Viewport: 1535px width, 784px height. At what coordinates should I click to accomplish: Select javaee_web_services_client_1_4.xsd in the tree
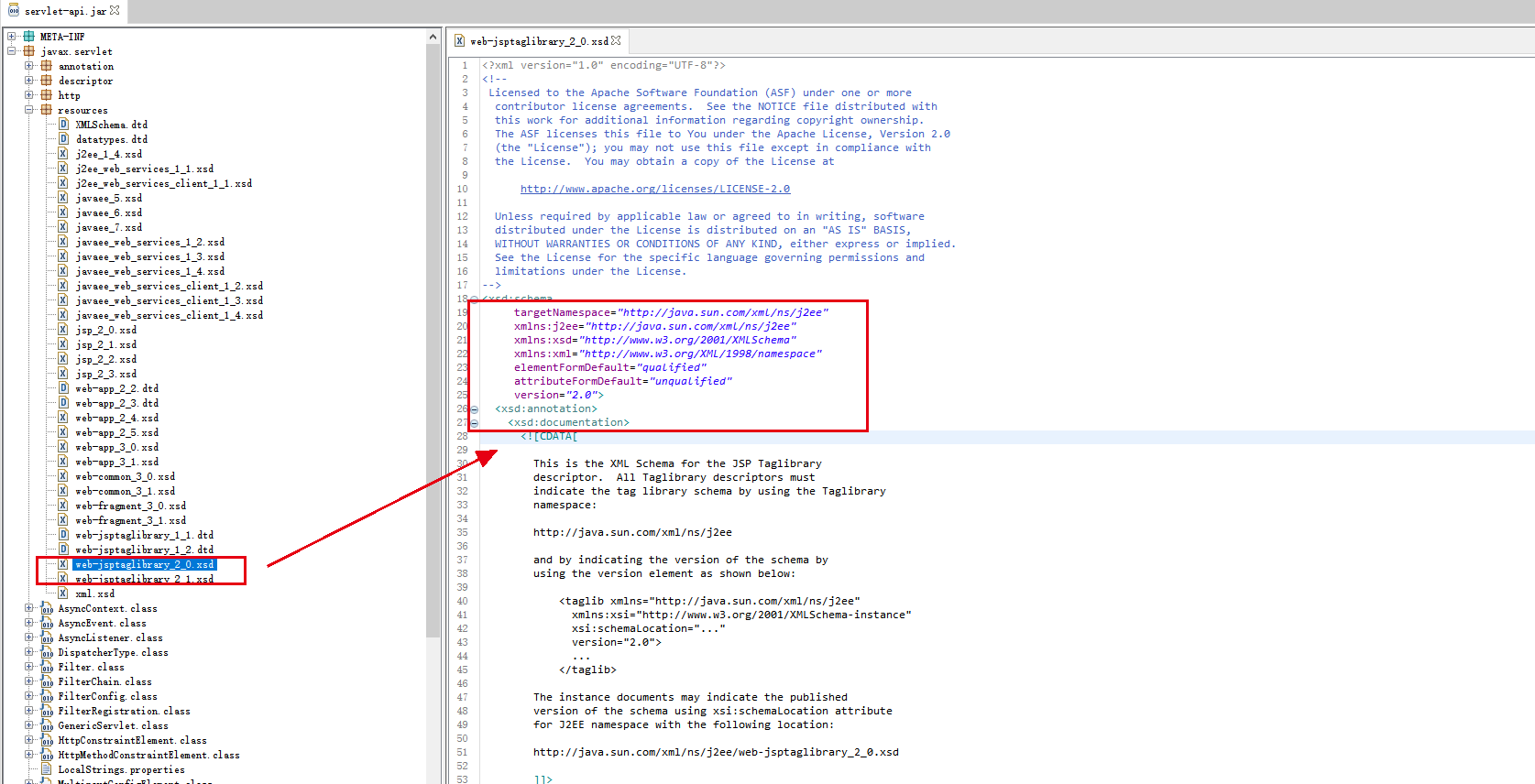170,315
